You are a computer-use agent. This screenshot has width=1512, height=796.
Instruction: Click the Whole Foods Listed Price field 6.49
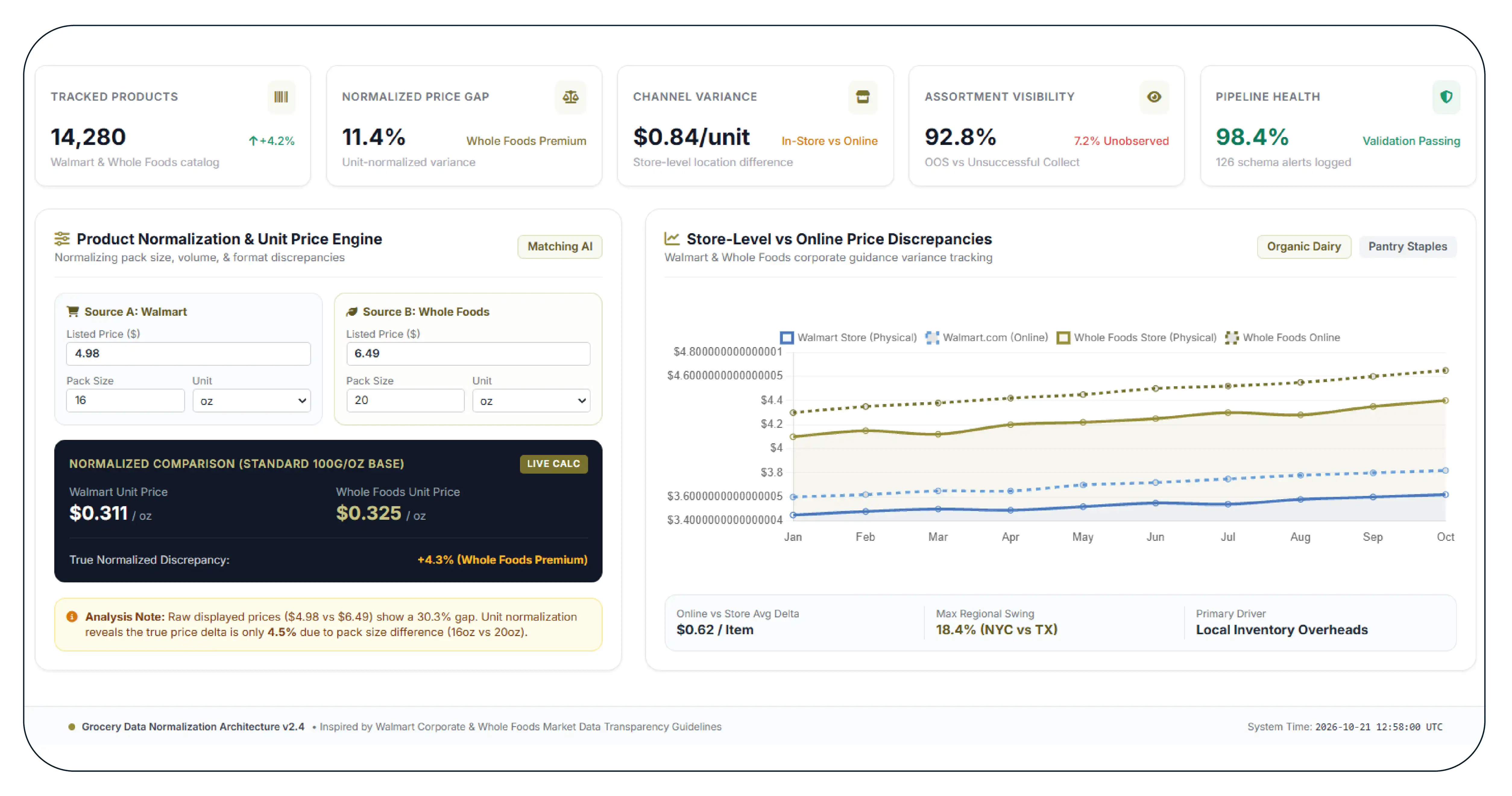point(468,354)
